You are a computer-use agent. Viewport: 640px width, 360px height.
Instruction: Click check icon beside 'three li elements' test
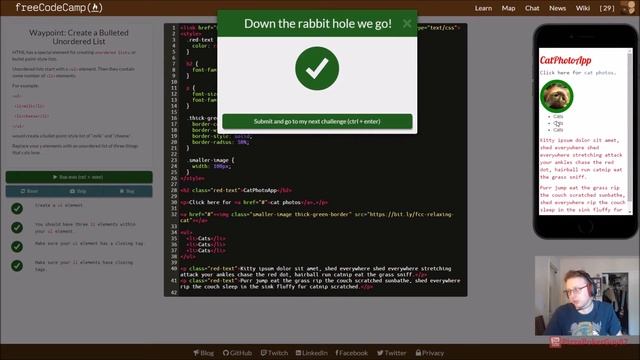click(x=17, y=227)
